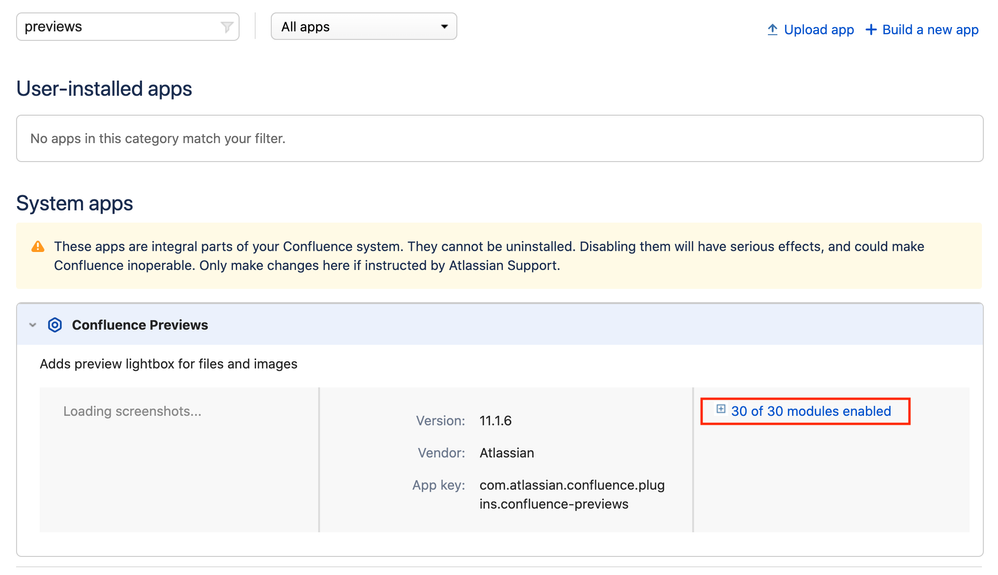Screen dimensions: 998x575
Task: Click the upload arrow icon
Action: tap(772, 29)
